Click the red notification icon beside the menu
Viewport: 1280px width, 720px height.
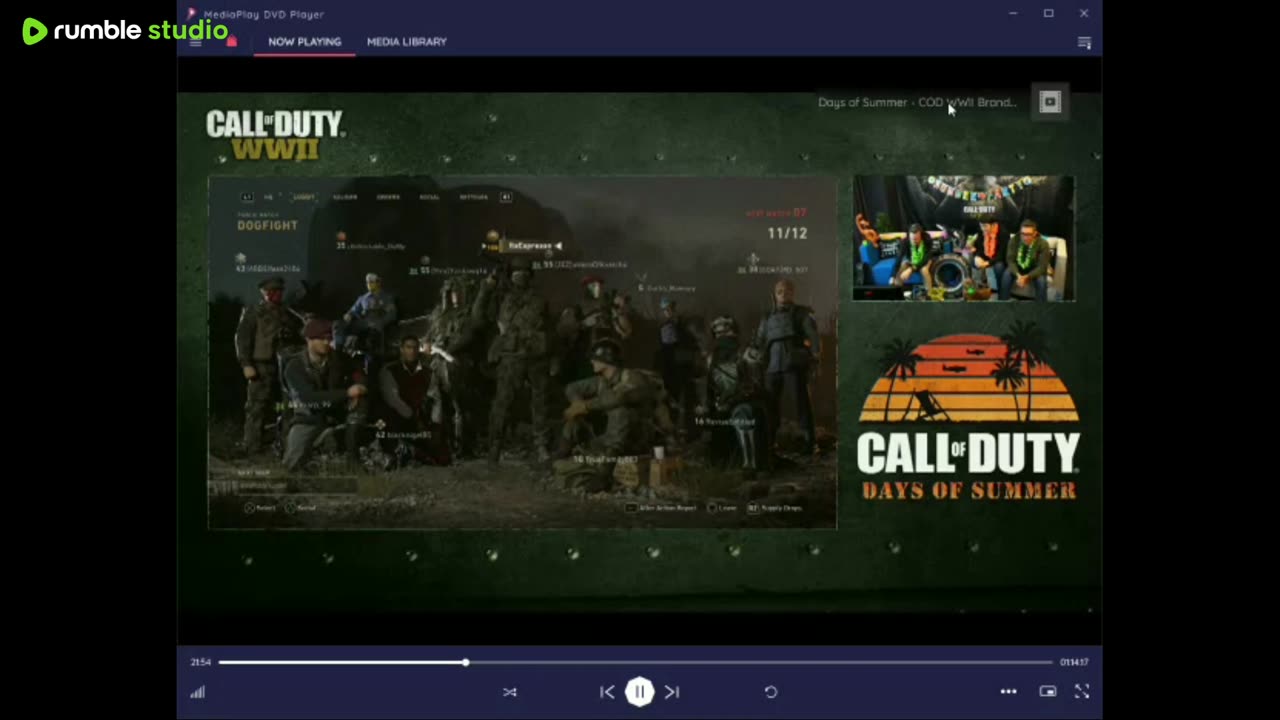(x=232, y=42)
